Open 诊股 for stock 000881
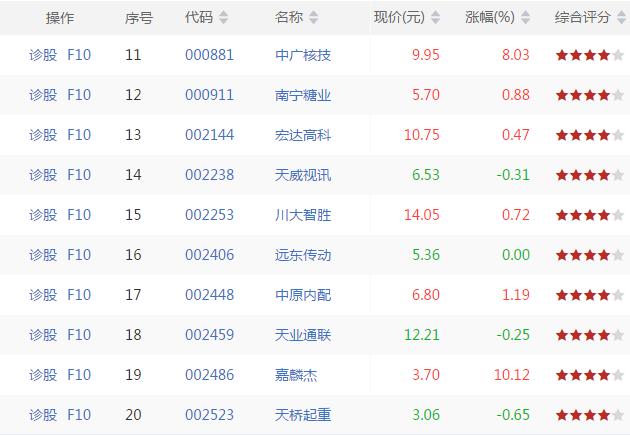The width and height of the screenshot is (630, 436). point(43,55)
